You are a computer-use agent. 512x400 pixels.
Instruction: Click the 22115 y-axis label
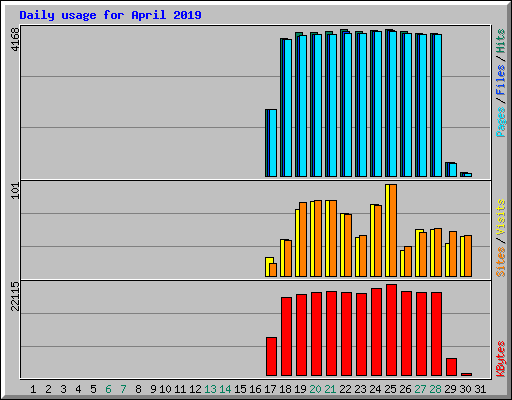15,296
